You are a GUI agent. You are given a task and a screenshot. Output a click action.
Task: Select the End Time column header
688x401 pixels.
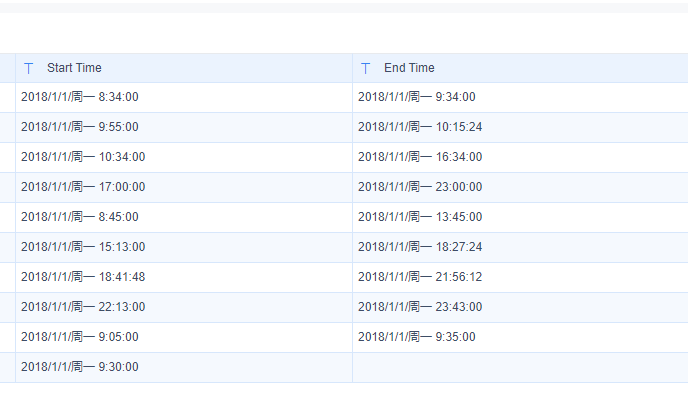point(409,68)
